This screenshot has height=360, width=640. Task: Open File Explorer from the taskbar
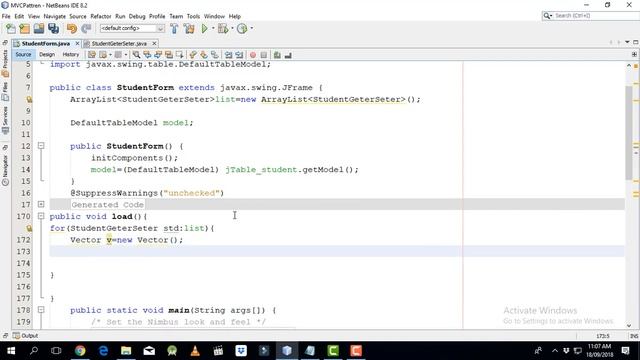pos(126,351)
